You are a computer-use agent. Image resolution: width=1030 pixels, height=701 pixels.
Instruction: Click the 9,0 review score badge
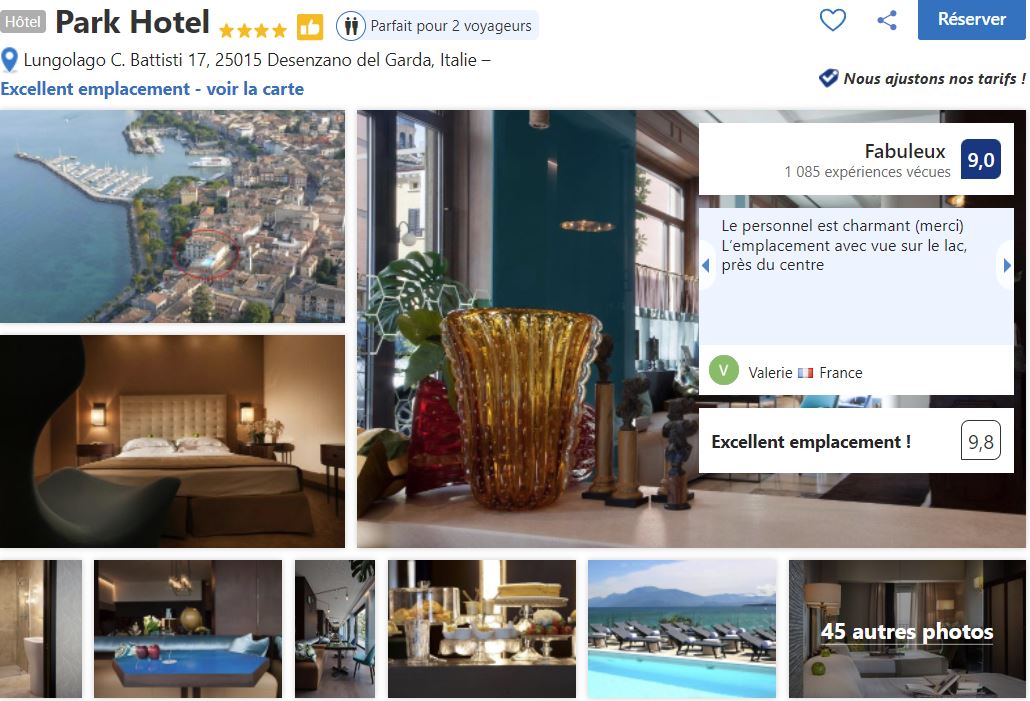(980, 159)
